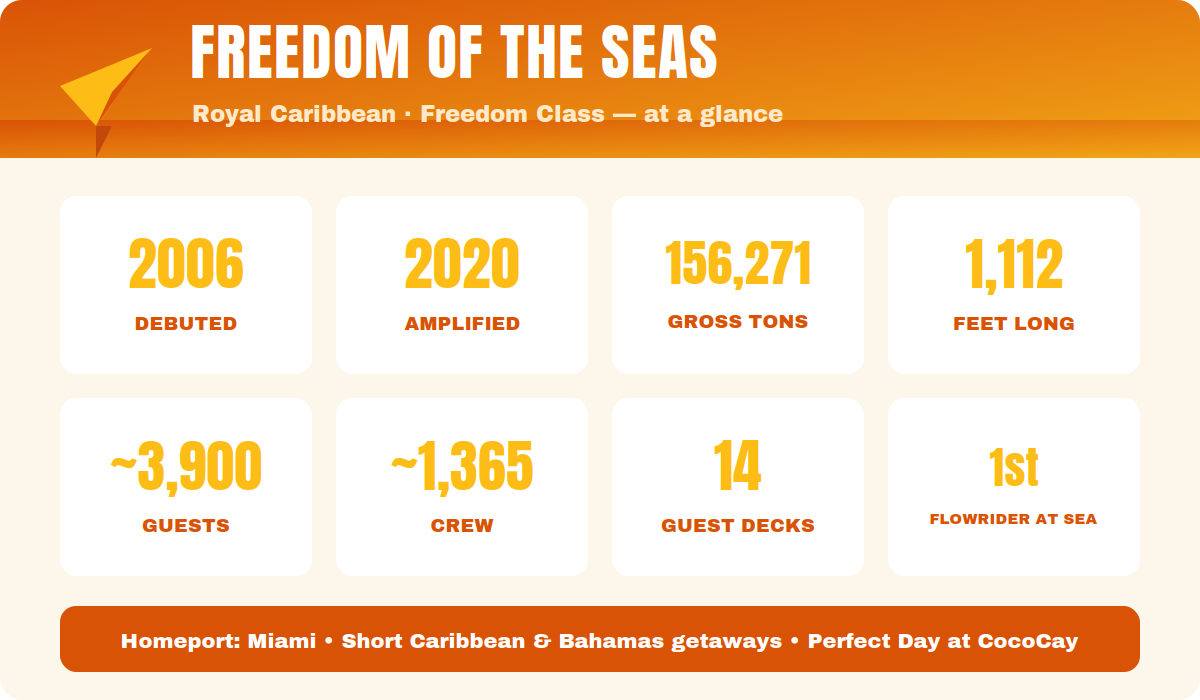
Task: Open the 2006 Debuted card
Action: pos(186,285)
